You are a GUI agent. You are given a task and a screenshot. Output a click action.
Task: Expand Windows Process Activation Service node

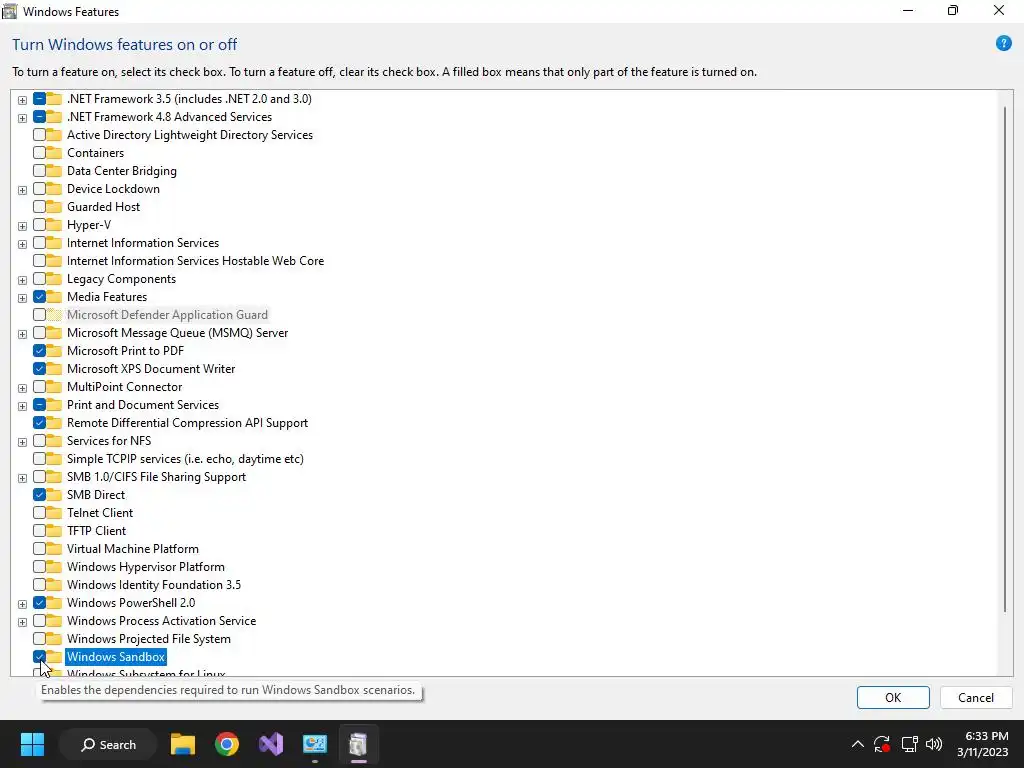pos(22,622)
